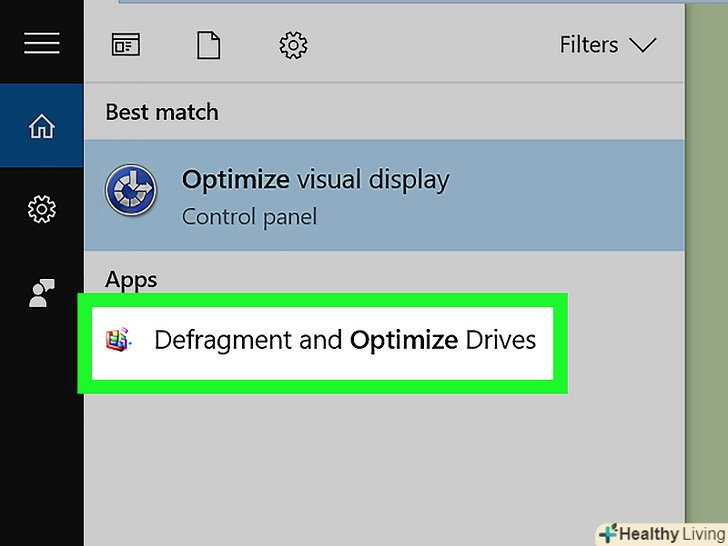
Task: Open the settings gear in the left sidebar
Action: (x=41, y=209)
